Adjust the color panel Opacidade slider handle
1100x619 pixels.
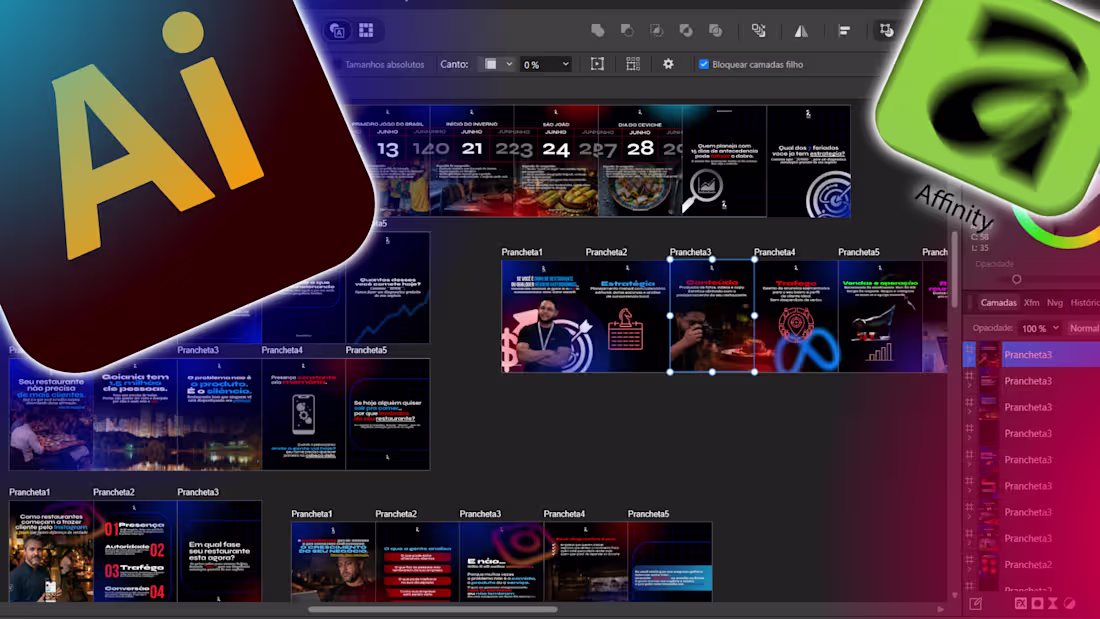pyautogui.click(x=1017, y=279)
